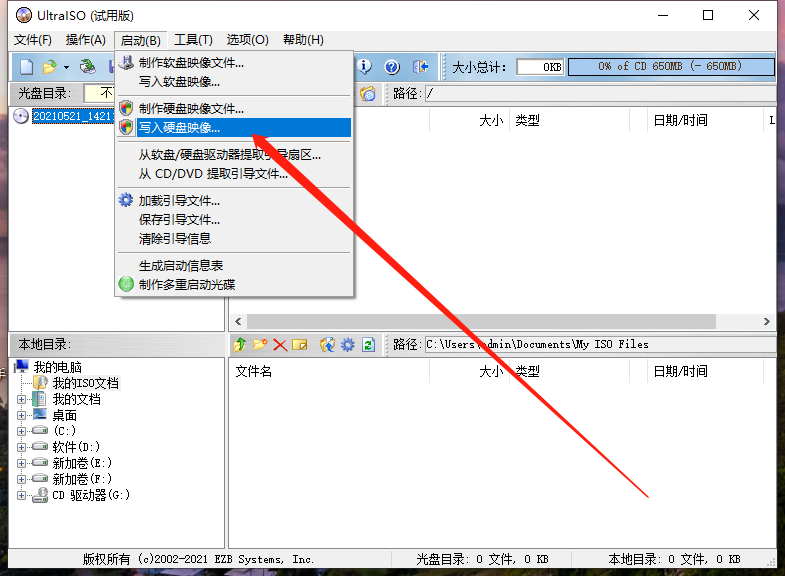Click the horizontal scrollbar right arrow
This screenshot has width=785, height=576.
(x=766, y=321)
